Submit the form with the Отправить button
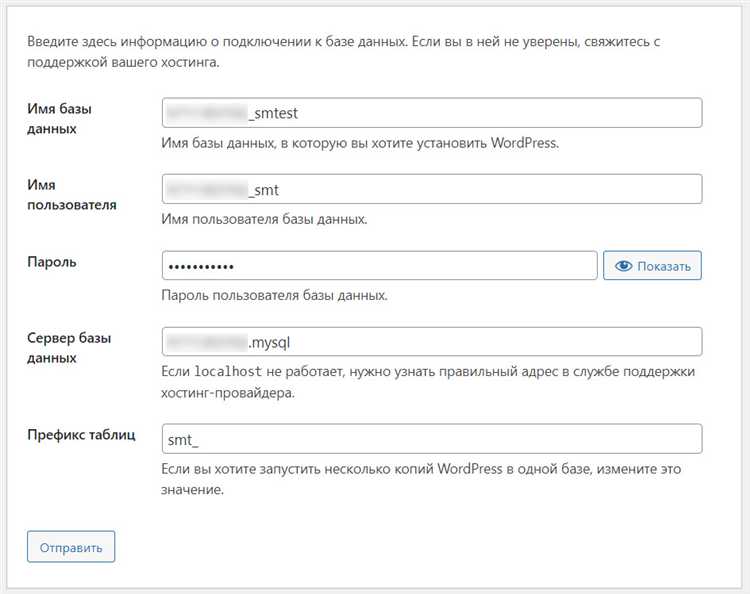 click(71, 547)
